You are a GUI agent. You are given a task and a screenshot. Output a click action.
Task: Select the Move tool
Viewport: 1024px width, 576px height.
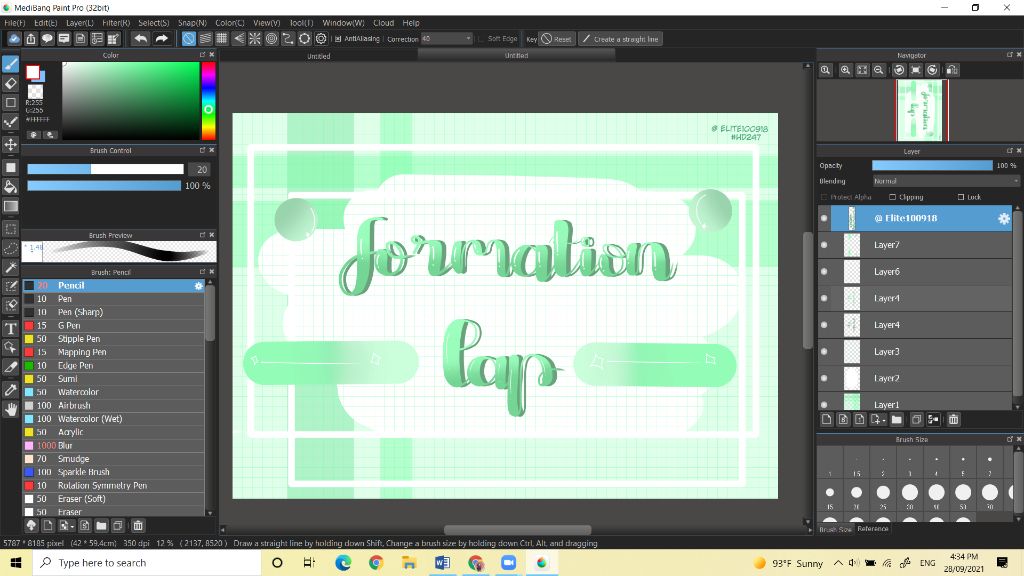(x=10, y=144)
